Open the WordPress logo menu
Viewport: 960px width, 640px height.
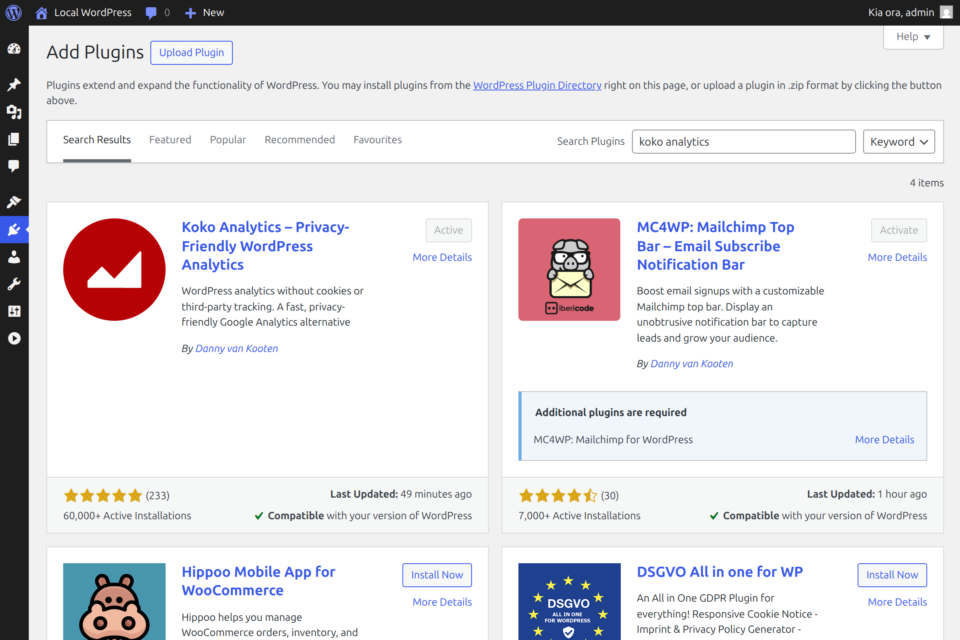[x=13, y=12]
